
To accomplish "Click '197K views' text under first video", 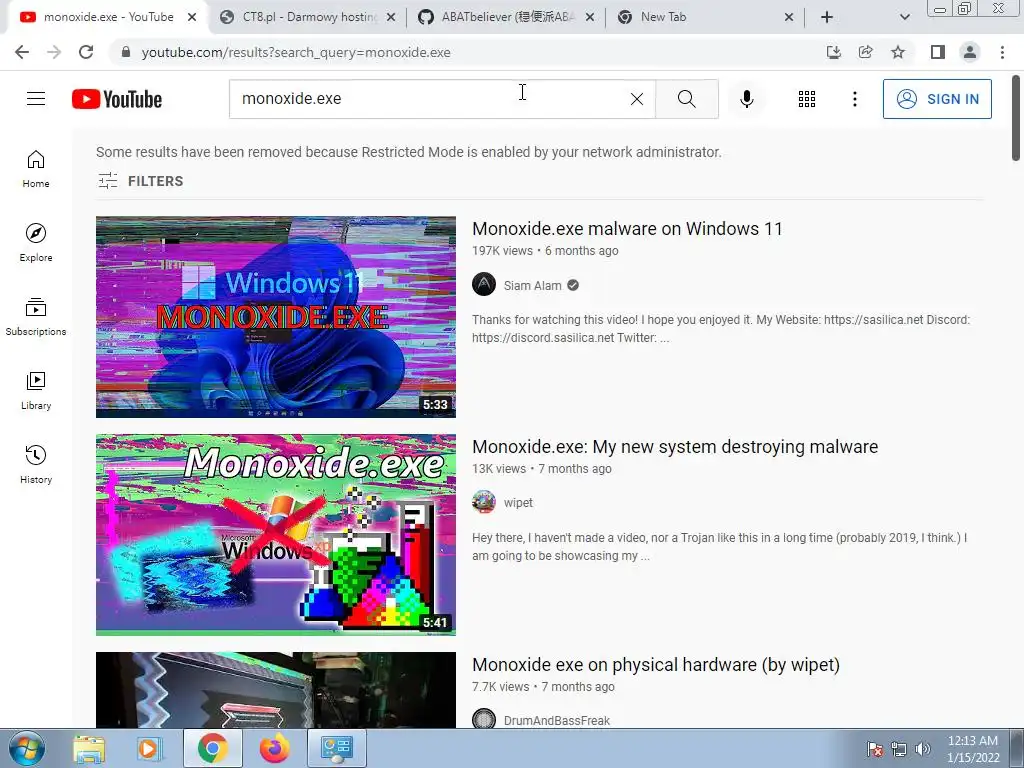I will pos(502,251).
